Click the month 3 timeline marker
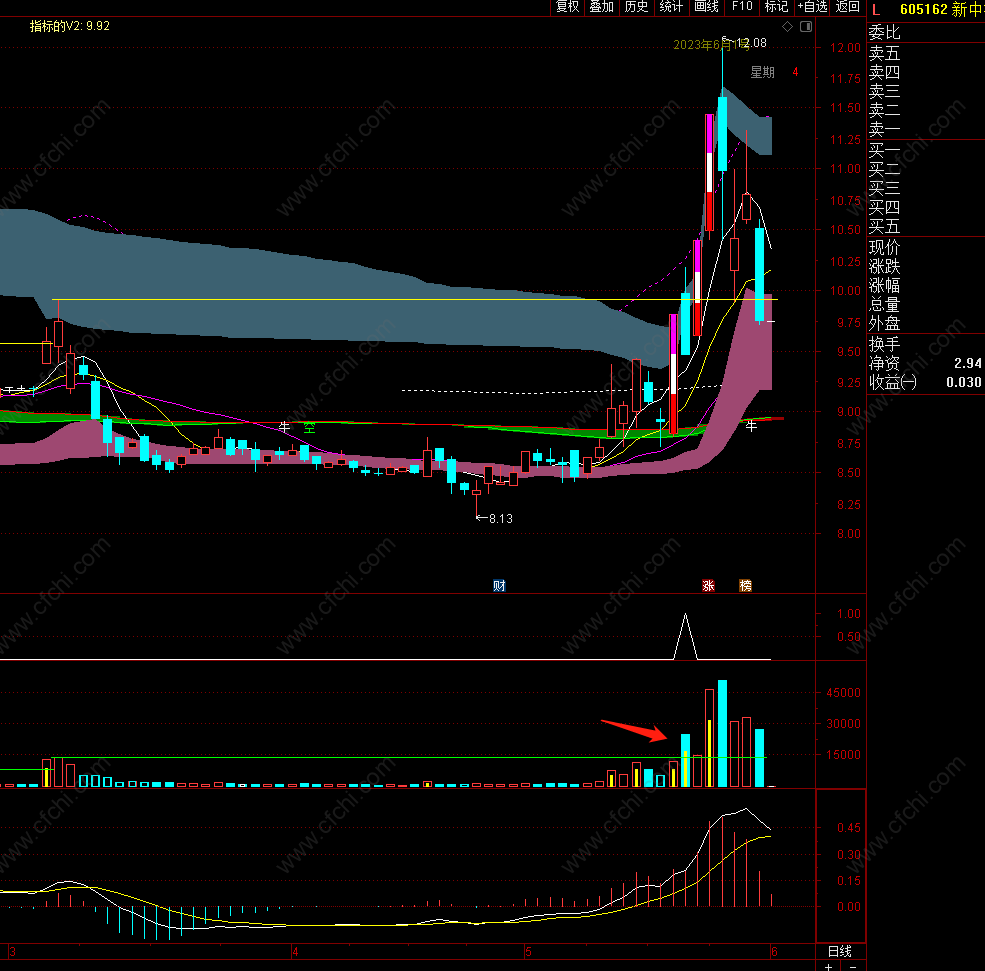The width and height of the screenshot is (985, 971). pyautogui.click(x=12, y=952)
